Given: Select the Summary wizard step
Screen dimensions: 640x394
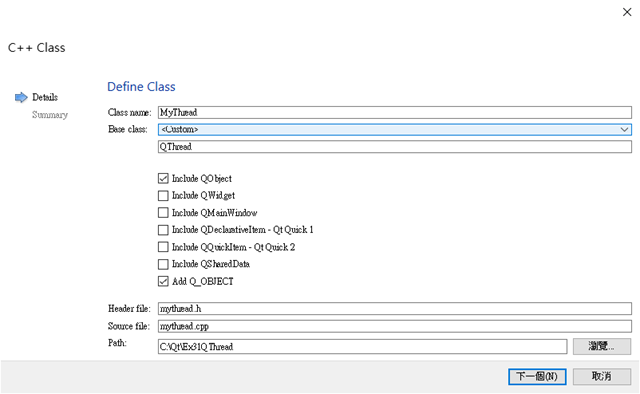Looking at the screenshot, I should pos(50,115).
